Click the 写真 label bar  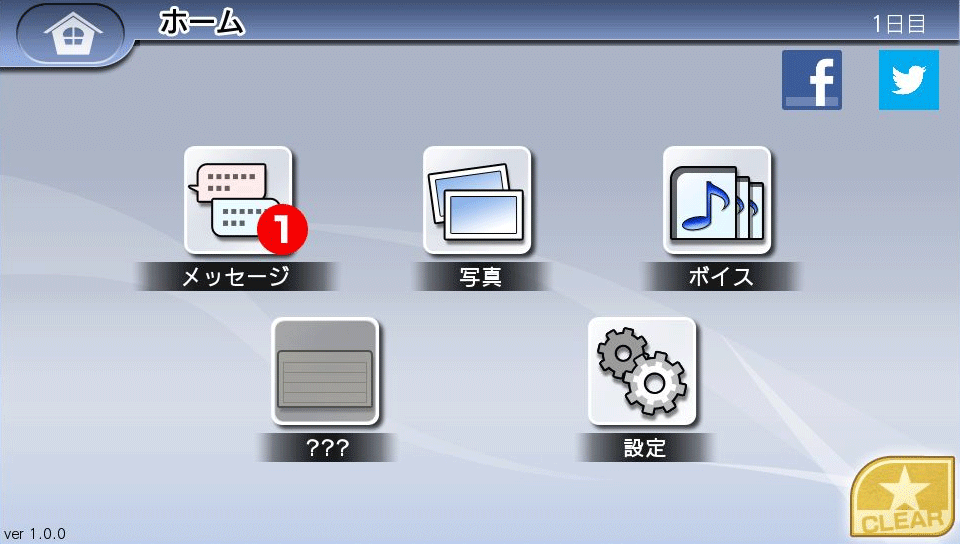point(476,277)
